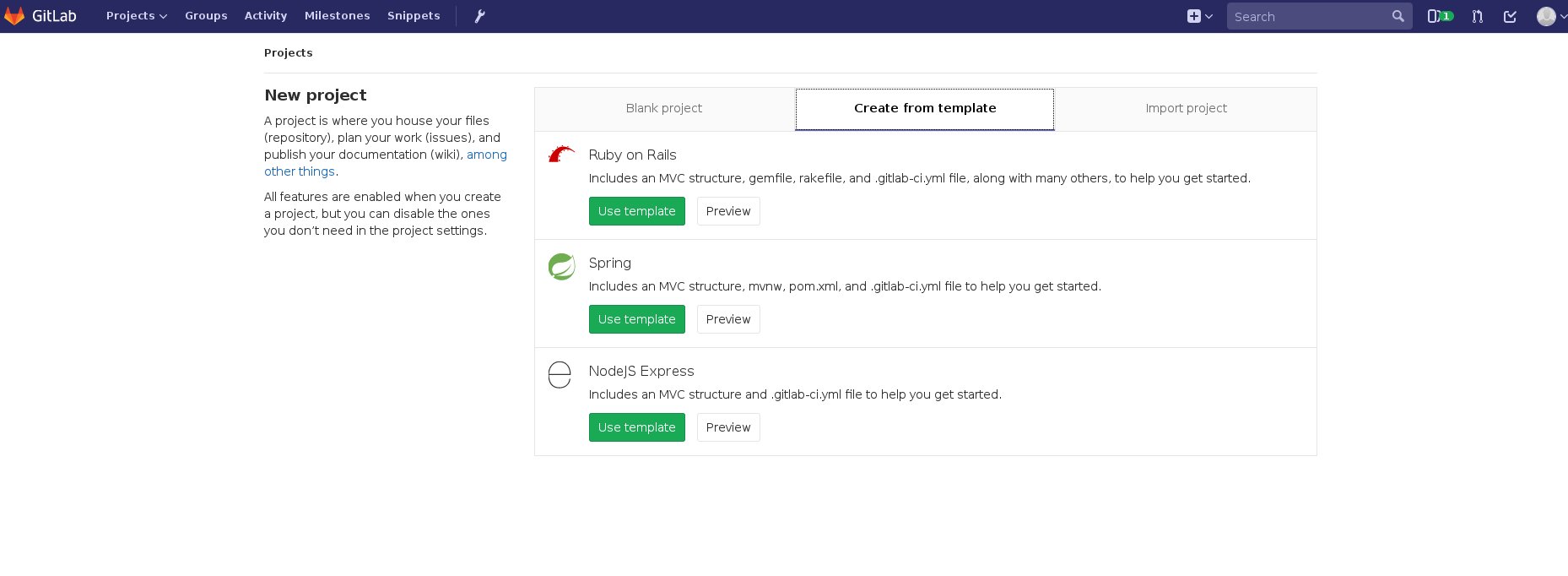Click the description mentioning gemfile and rakefile
Viewport: 1568px width, 576px height.
pos(920,178)
